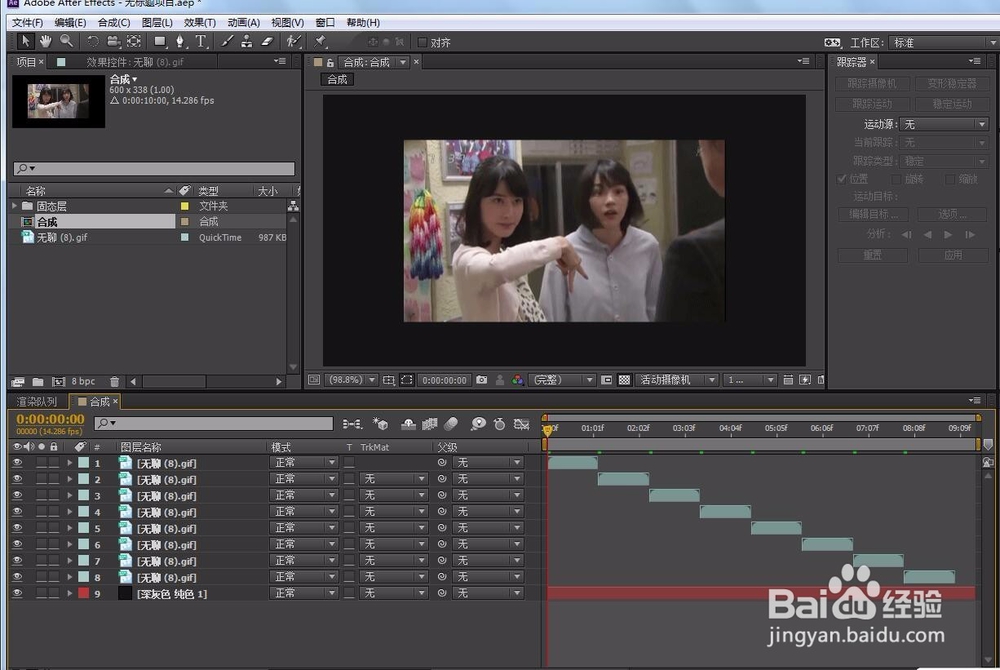Click the red label swatch of layer 9
Viewport: 1000px width, 670px height.
[x=84, y=593]
